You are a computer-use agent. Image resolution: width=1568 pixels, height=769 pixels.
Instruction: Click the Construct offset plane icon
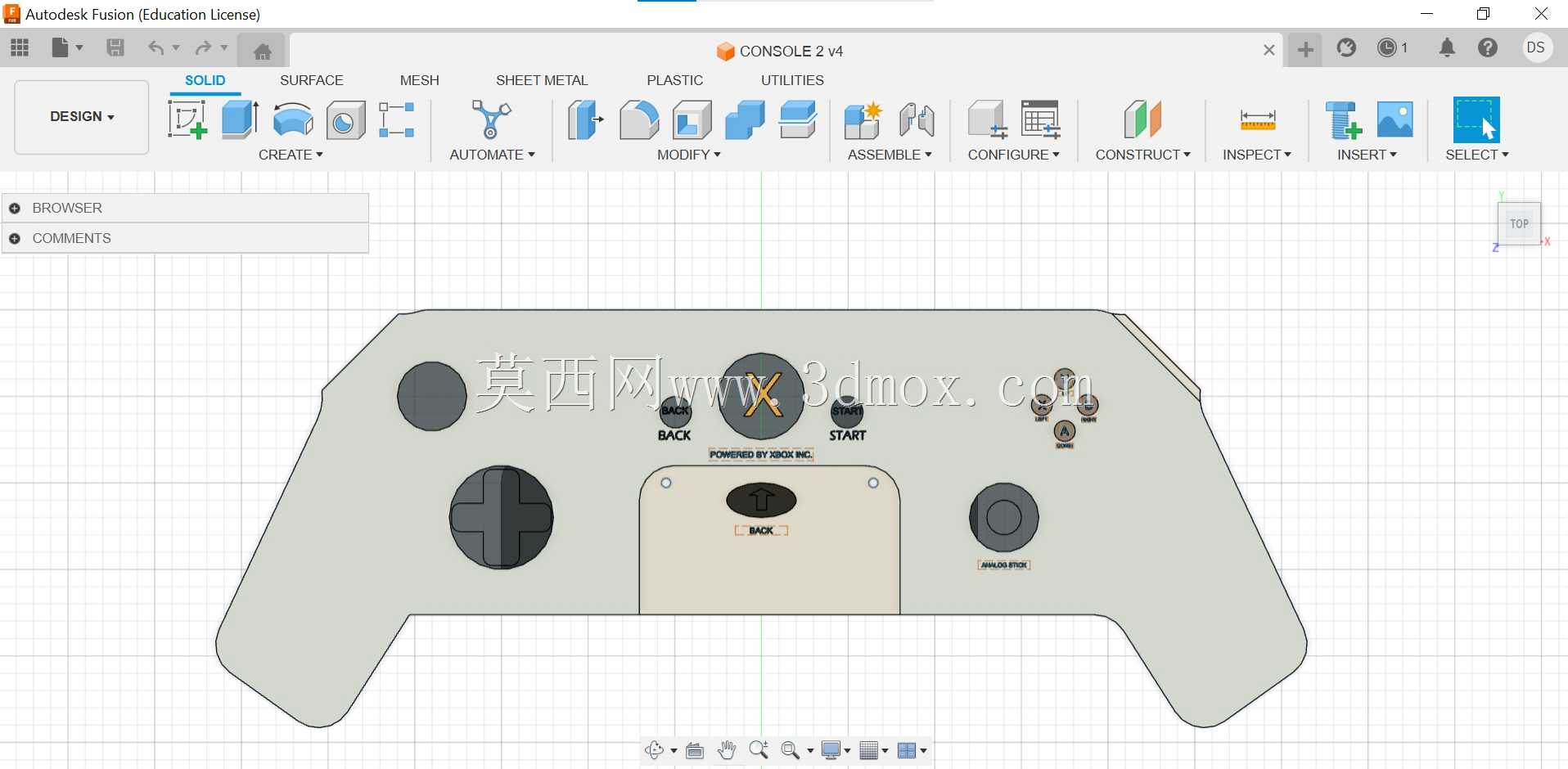(1142, 119)
